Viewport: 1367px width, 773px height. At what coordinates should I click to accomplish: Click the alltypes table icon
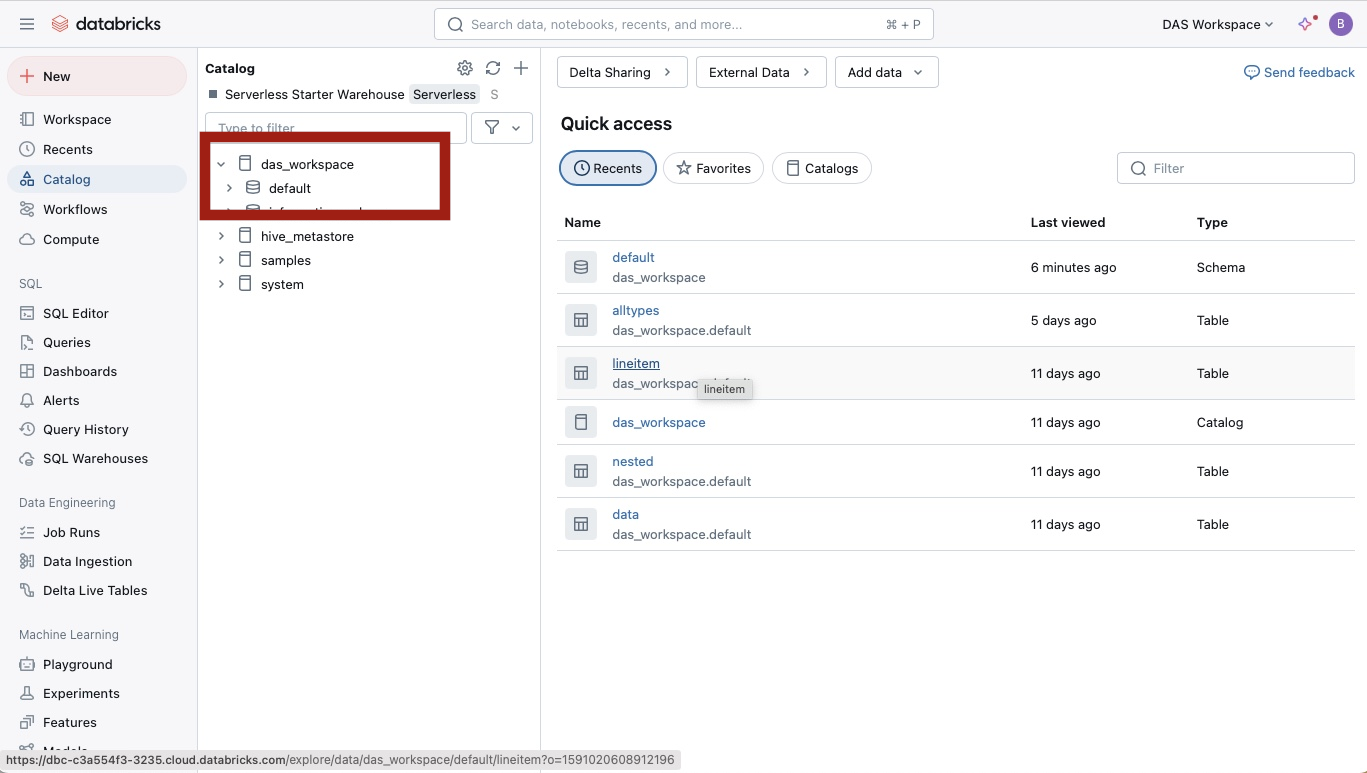tap(581, 320)
